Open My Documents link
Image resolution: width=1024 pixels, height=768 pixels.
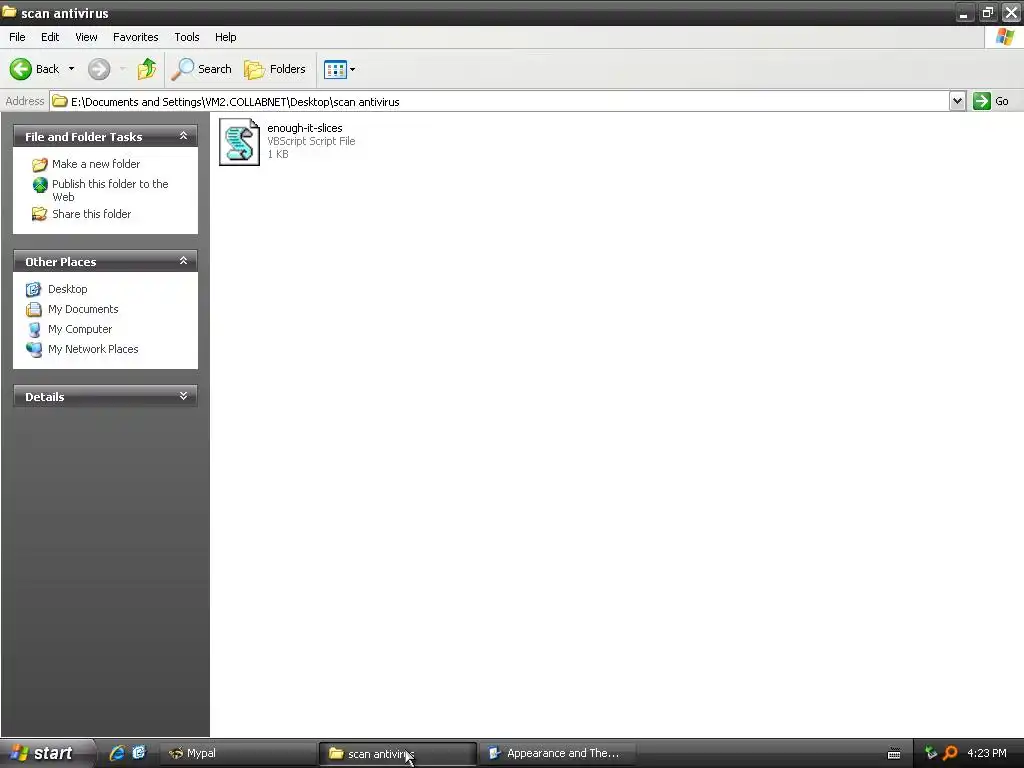tap(83, 309)
